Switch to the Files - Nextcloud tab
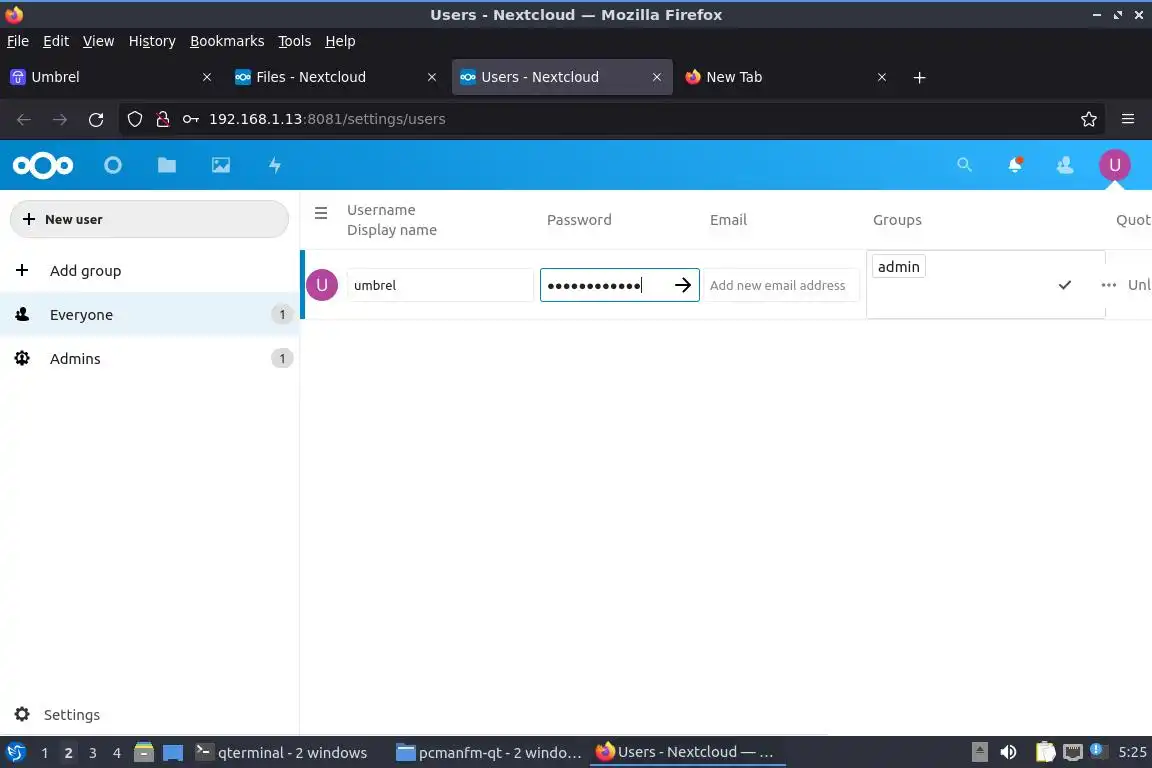 click(335, 77)
